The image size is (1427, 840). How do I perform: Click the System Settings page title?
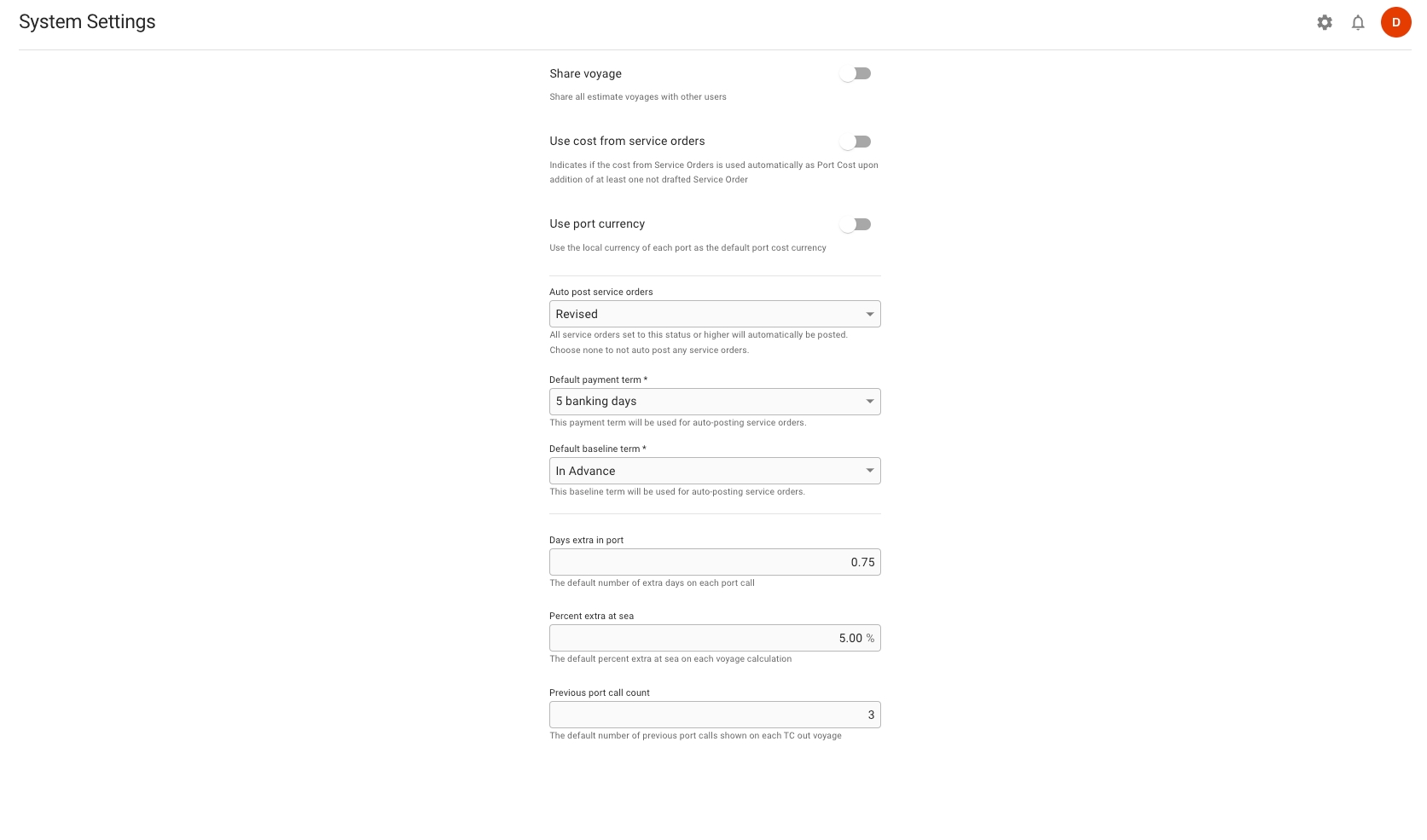coord(87,22)
